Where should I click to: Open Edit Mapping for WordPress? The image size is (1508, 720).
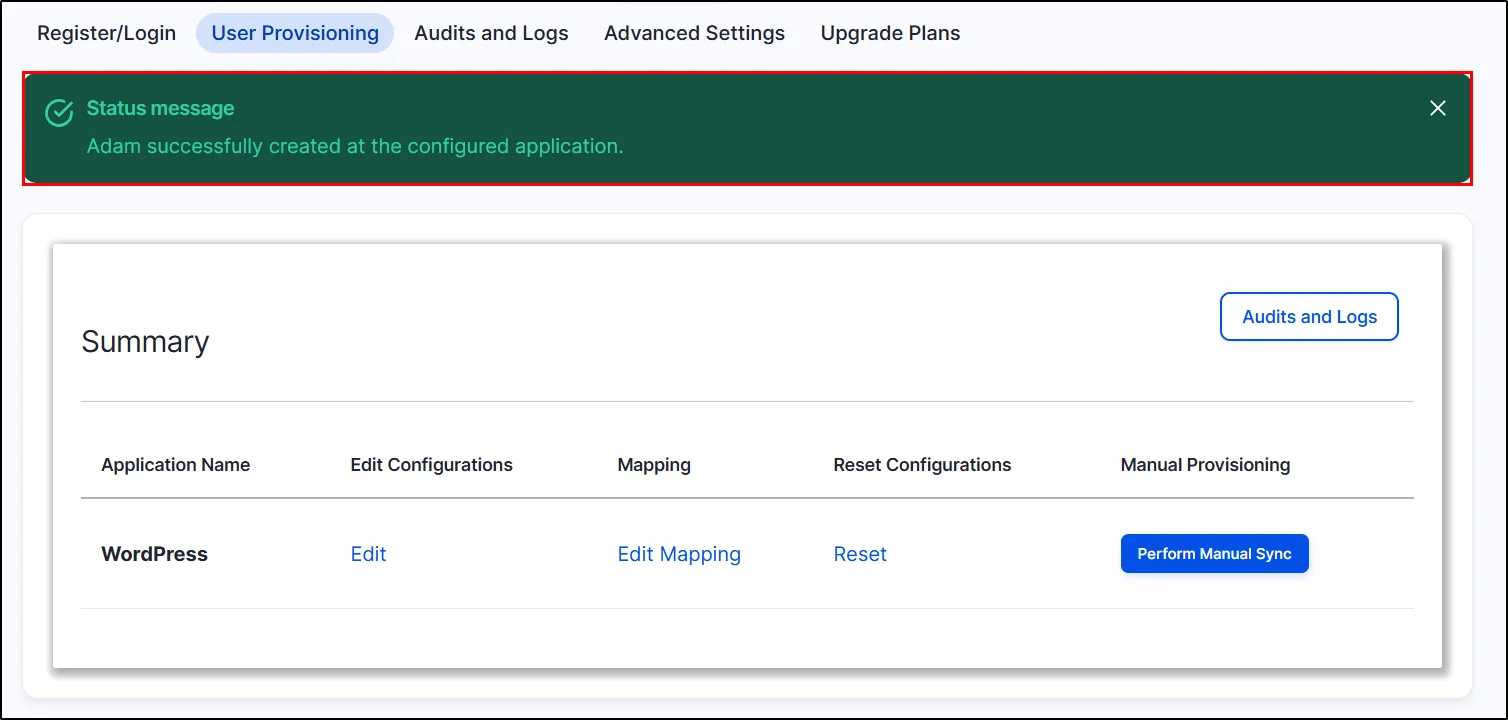point(679,554)
